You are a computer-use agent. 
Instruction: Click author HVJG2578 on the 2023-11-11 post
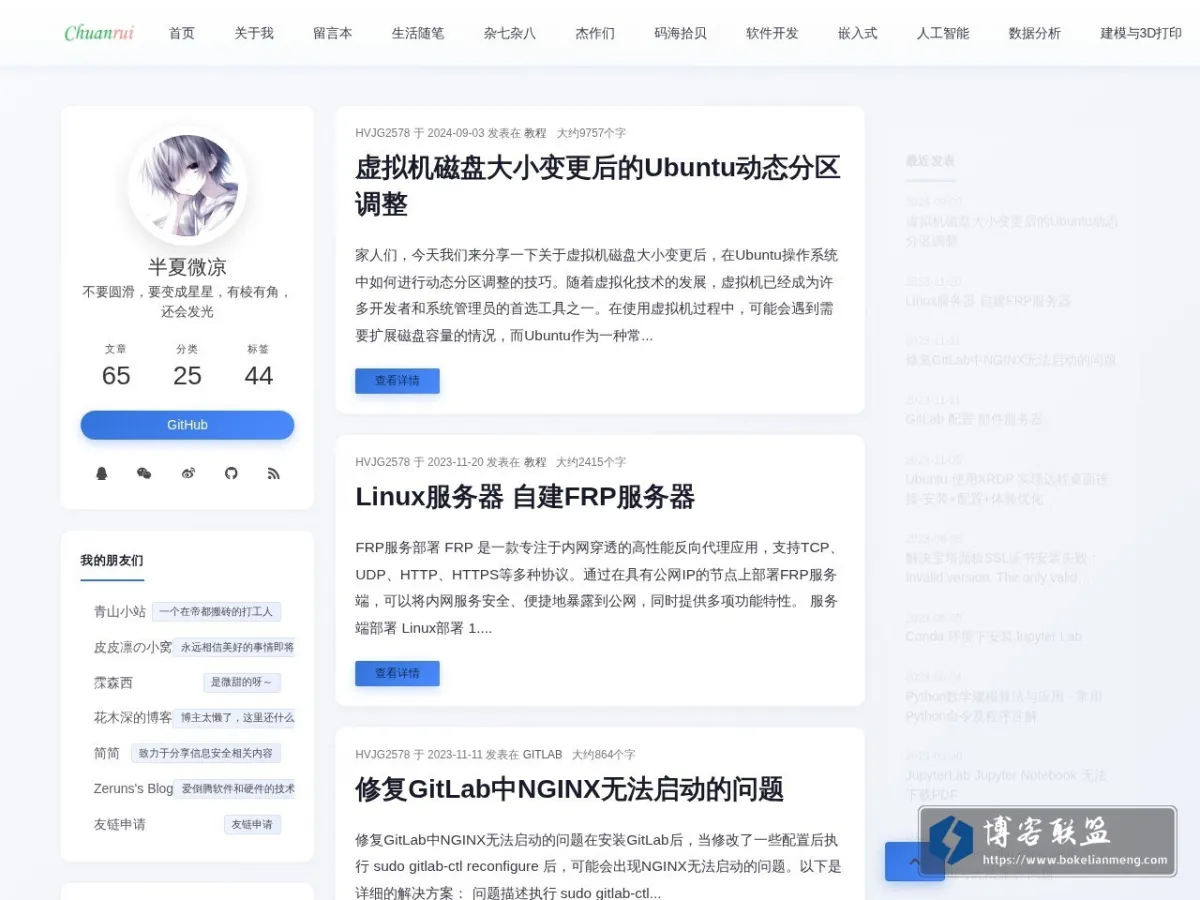[383, 755]
